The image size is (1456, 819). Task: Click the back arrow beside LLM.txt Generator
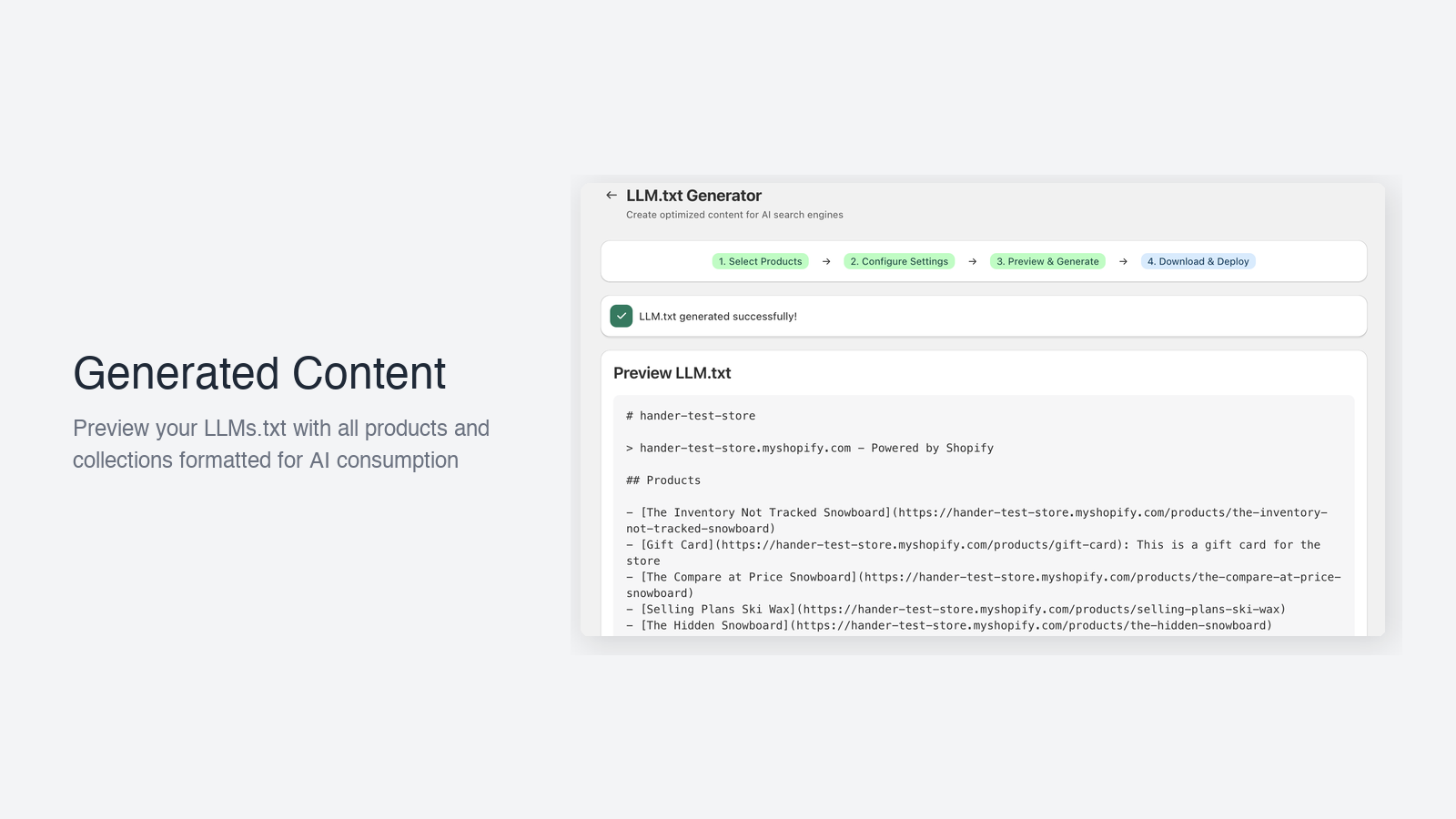(x=611, y=195)
